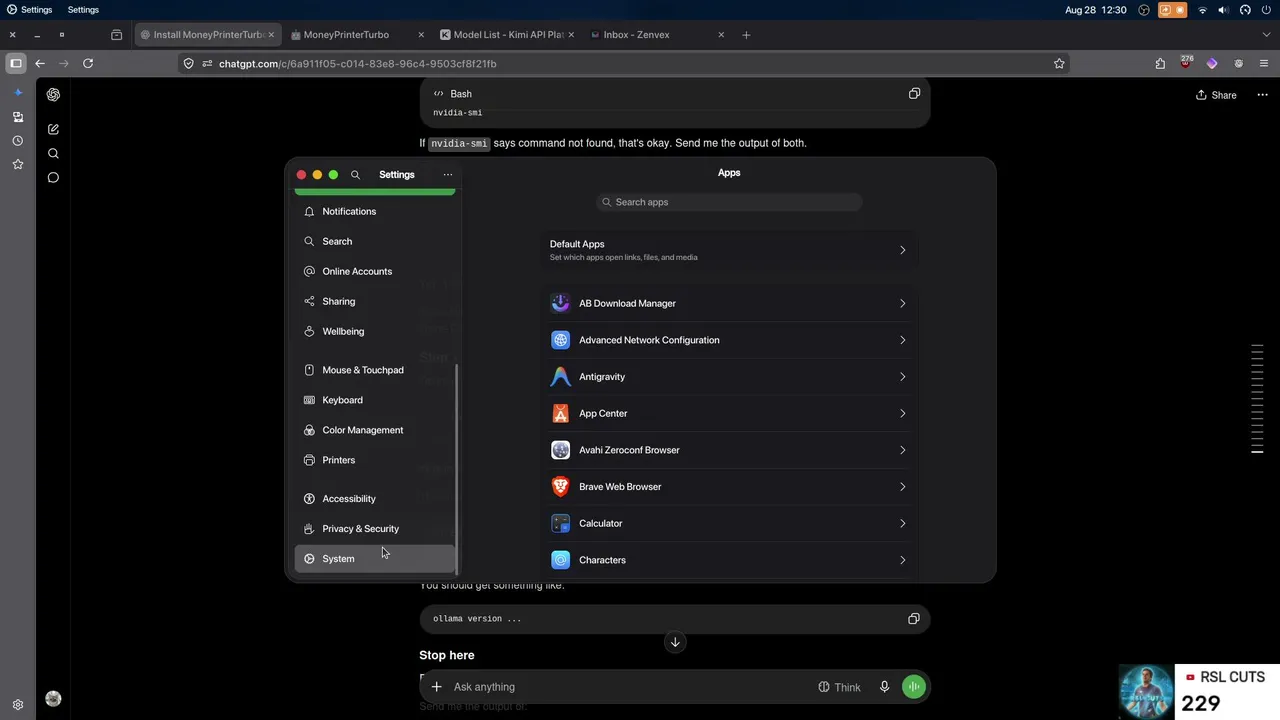Select Online Accounts in Settings sidebar
This screenshot has height=720, width=1280.
point(375,272)
